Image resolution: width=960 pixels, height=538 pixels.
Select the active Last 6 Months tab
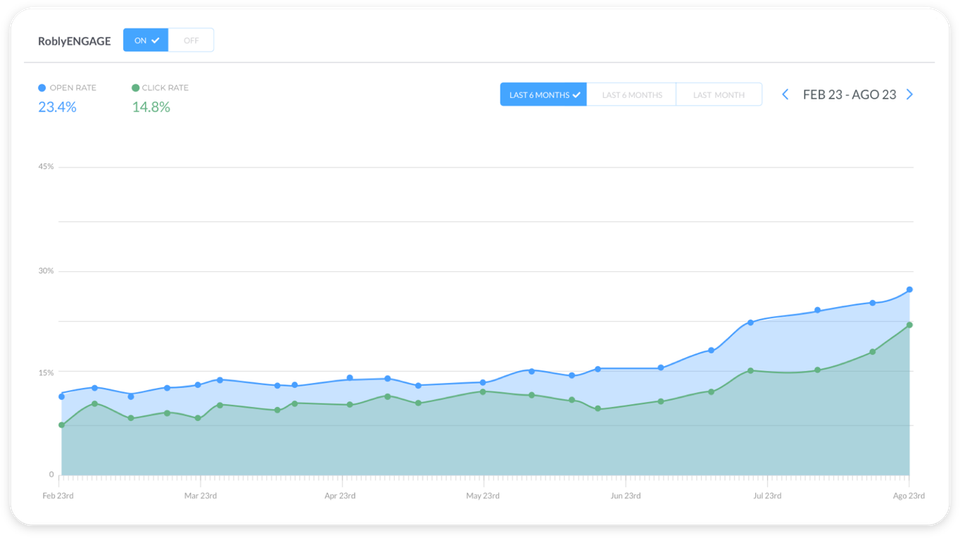click(544, 95)
